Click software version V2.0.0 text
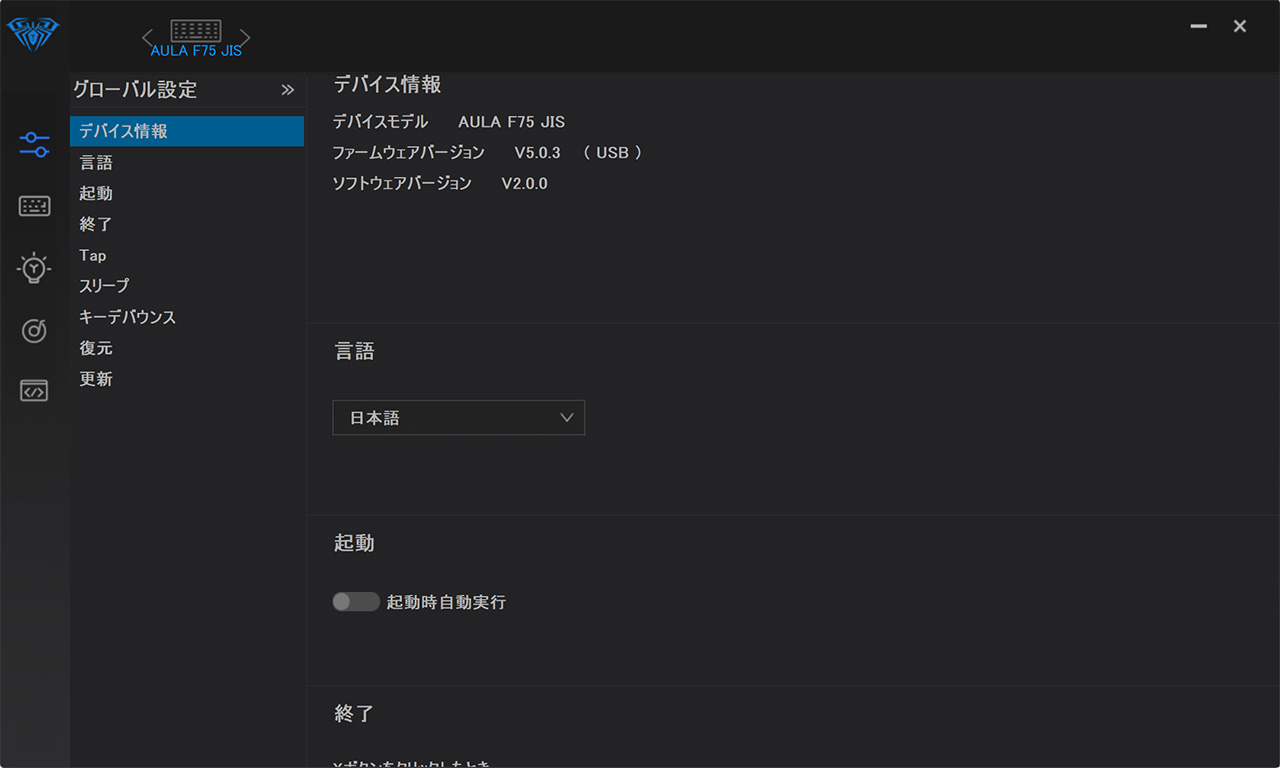 point(525,184)
